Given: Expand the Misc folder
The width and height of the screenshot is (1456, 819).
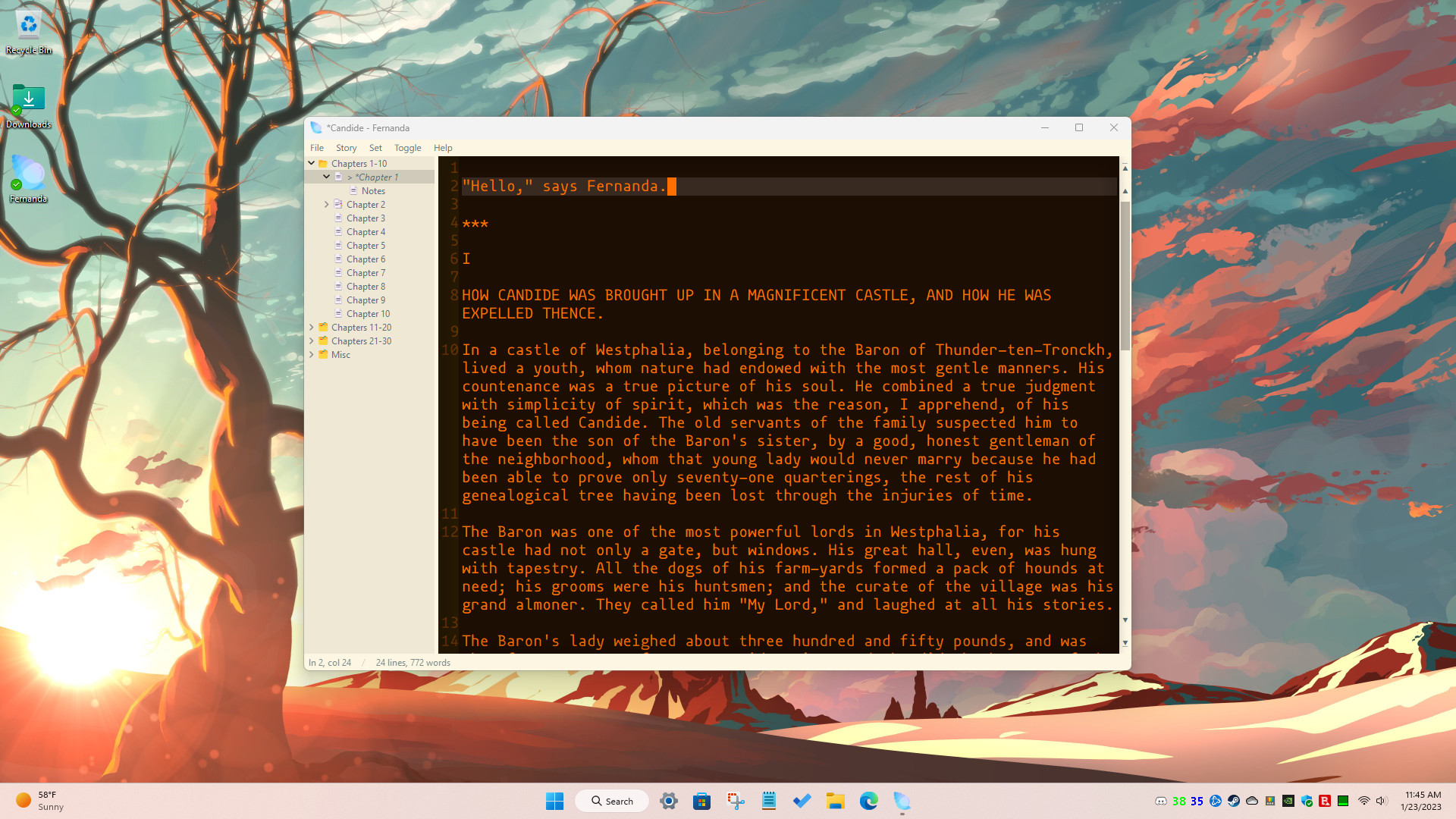Looking at the screenshot, I should click(x=311, y=355).
